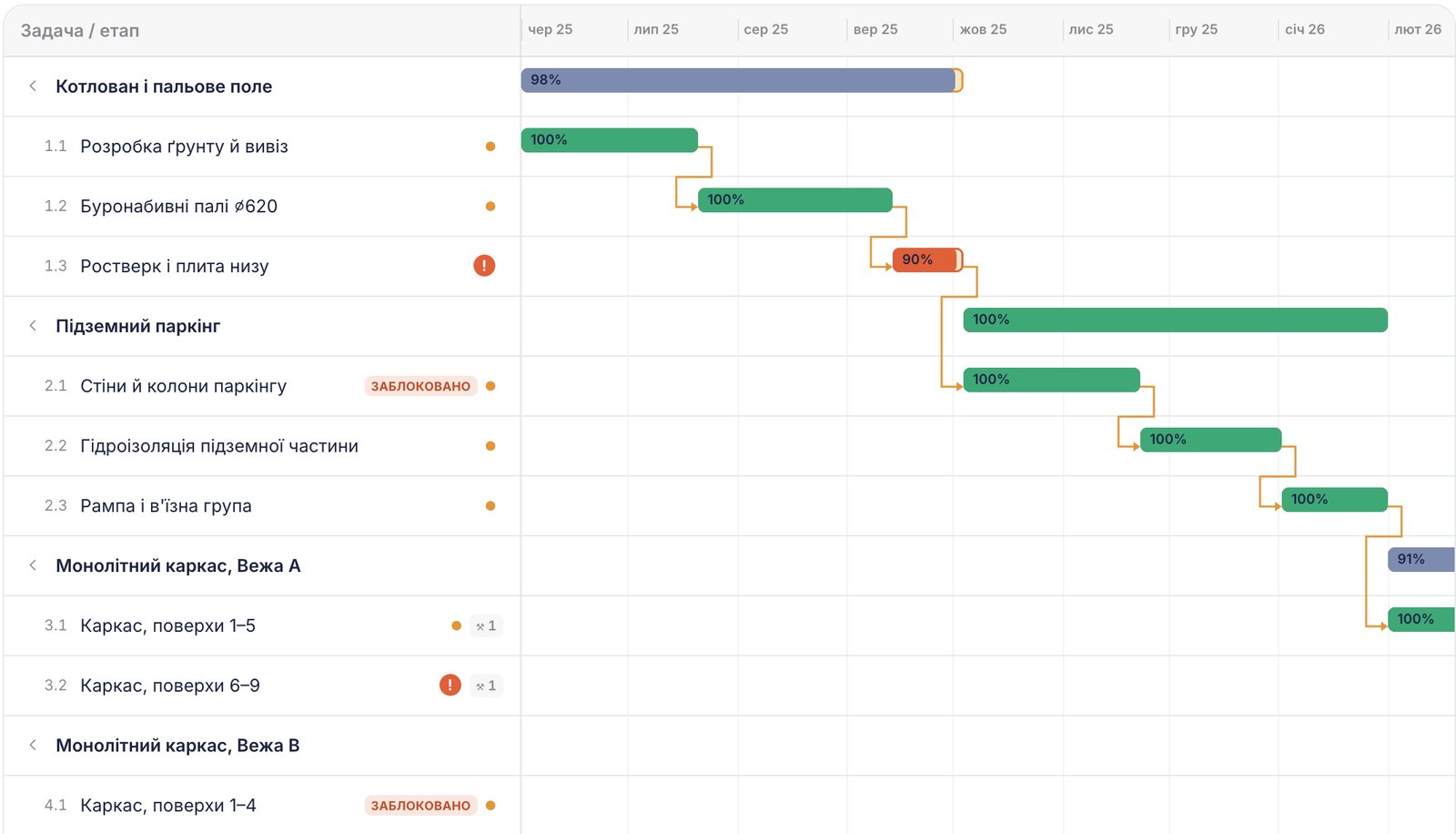Click red alert icon on Каркас, поверхи 6–9
1456x834 pixels.
pos(450,685)
